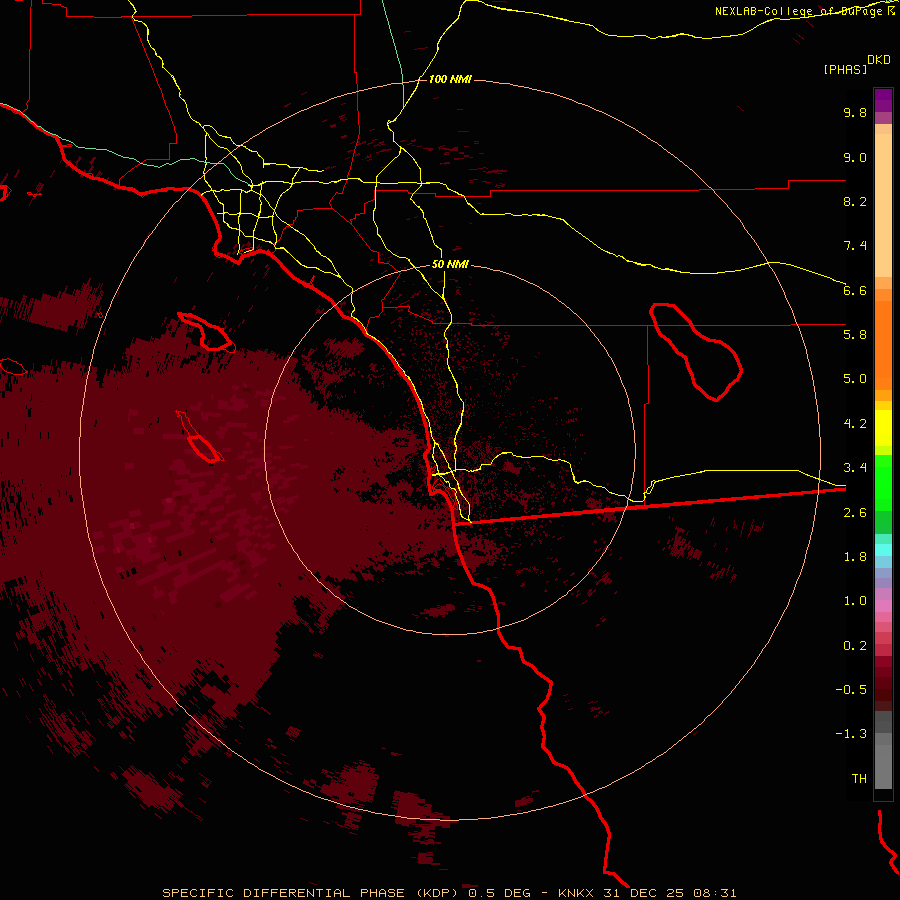Click the 9.0 value on the scale

[x=855, y=157]
